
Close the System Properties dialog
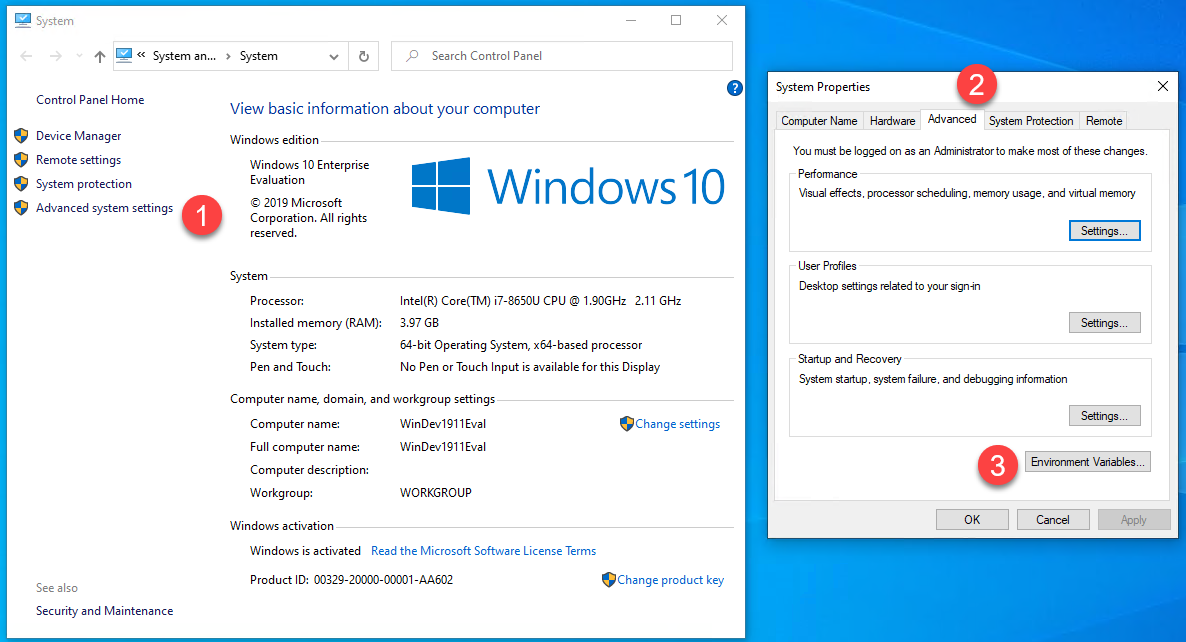1163,87
